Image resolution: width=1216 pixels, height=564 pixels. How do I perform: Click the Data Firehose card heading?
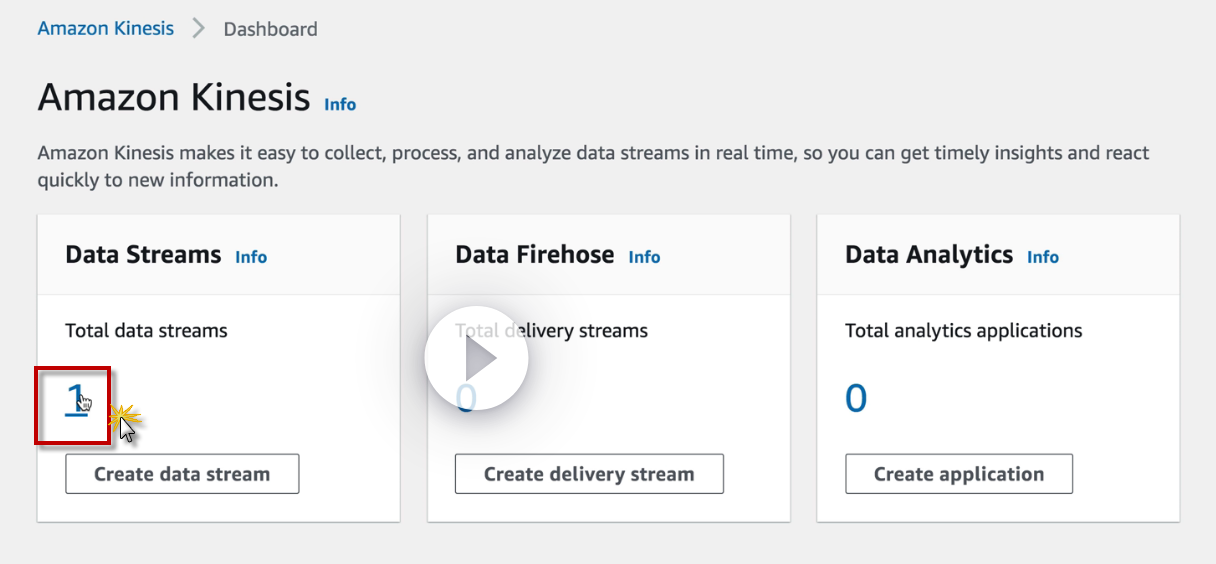pyautogui.click(x=534, y=255)
